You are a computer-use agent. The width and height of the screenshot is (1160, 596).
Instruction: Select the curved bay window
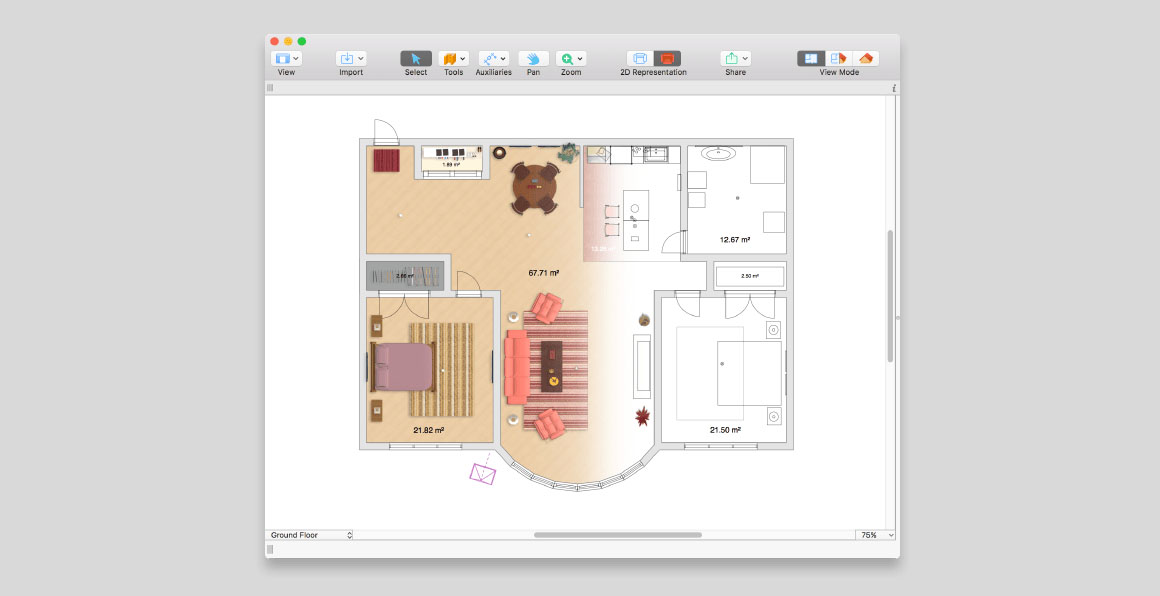[x=577, y=475]
